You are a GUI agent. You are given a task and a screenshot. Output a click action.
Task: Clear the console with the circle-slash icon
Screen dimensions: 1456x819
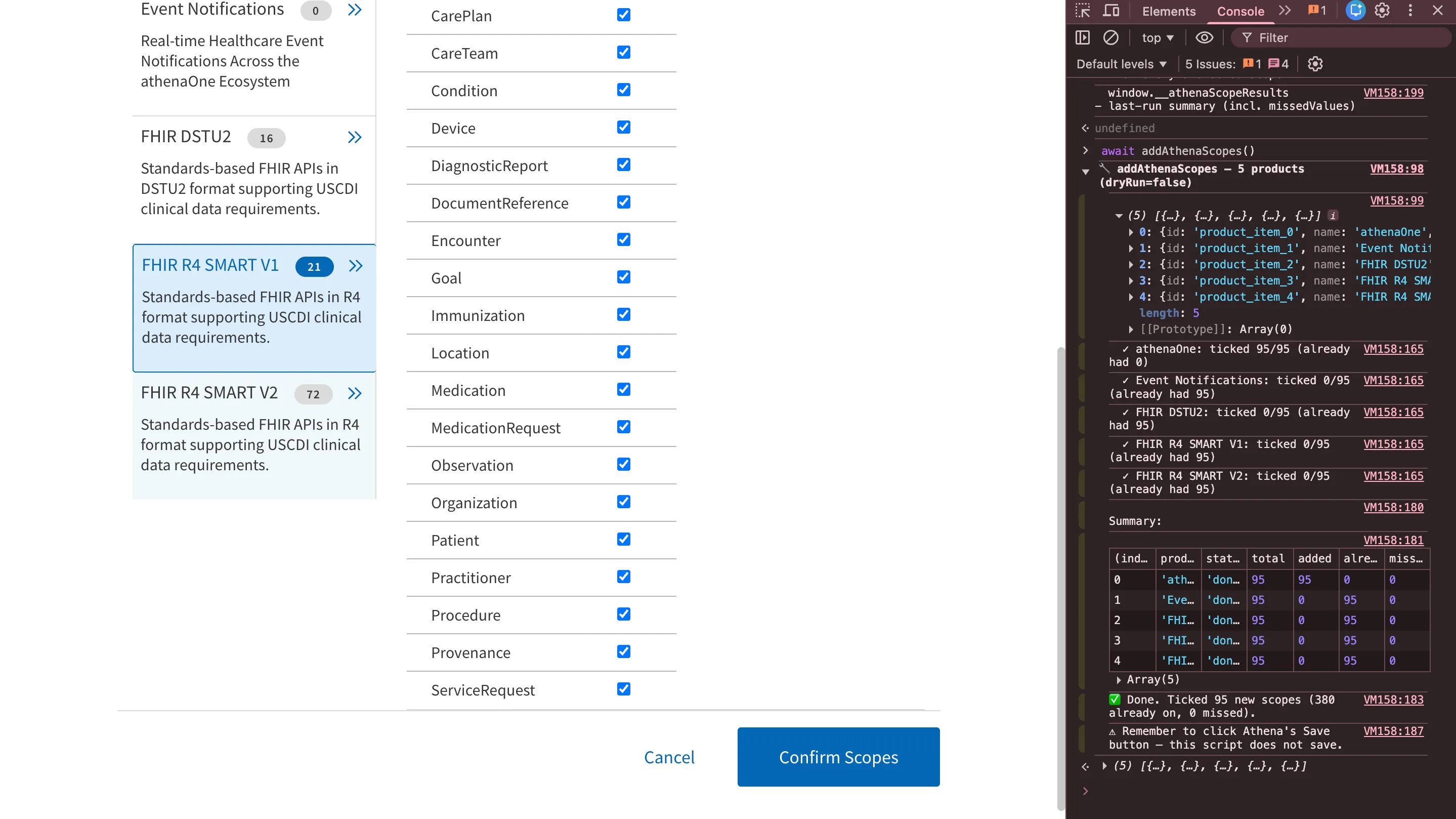(1110, 38)
